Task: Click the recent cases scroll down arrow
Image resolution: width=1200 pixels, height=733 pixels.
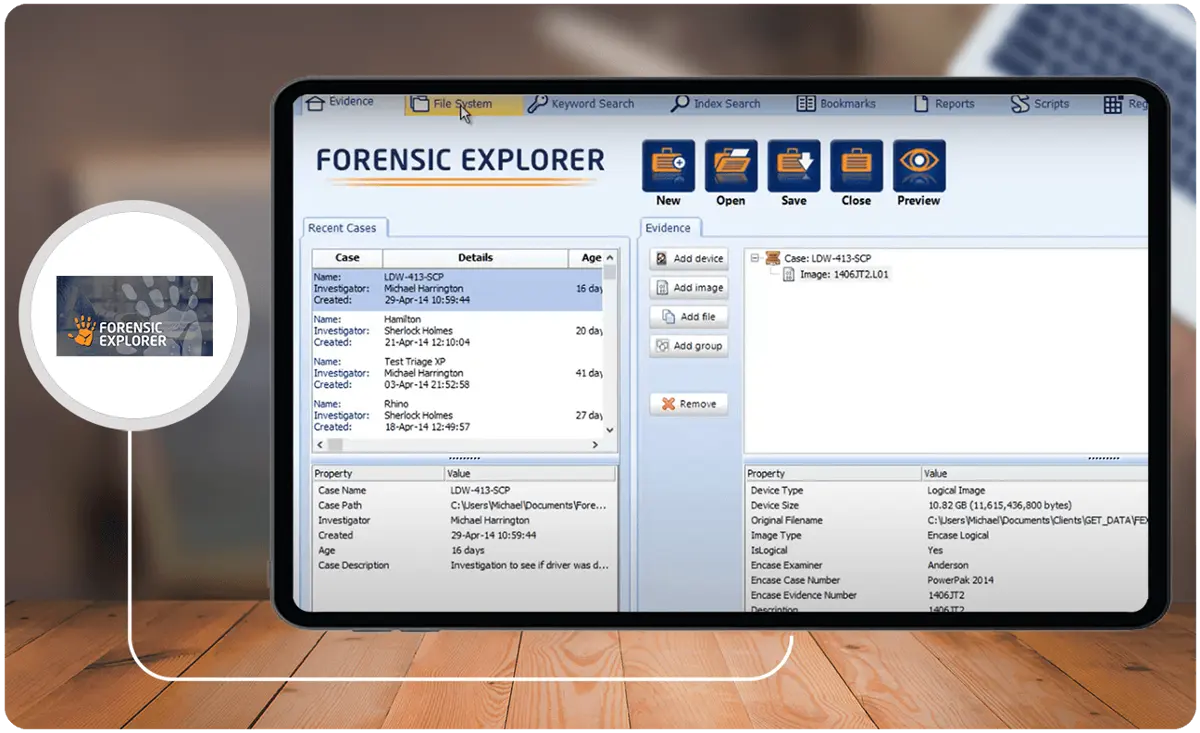Action: [x=611, y=429]
